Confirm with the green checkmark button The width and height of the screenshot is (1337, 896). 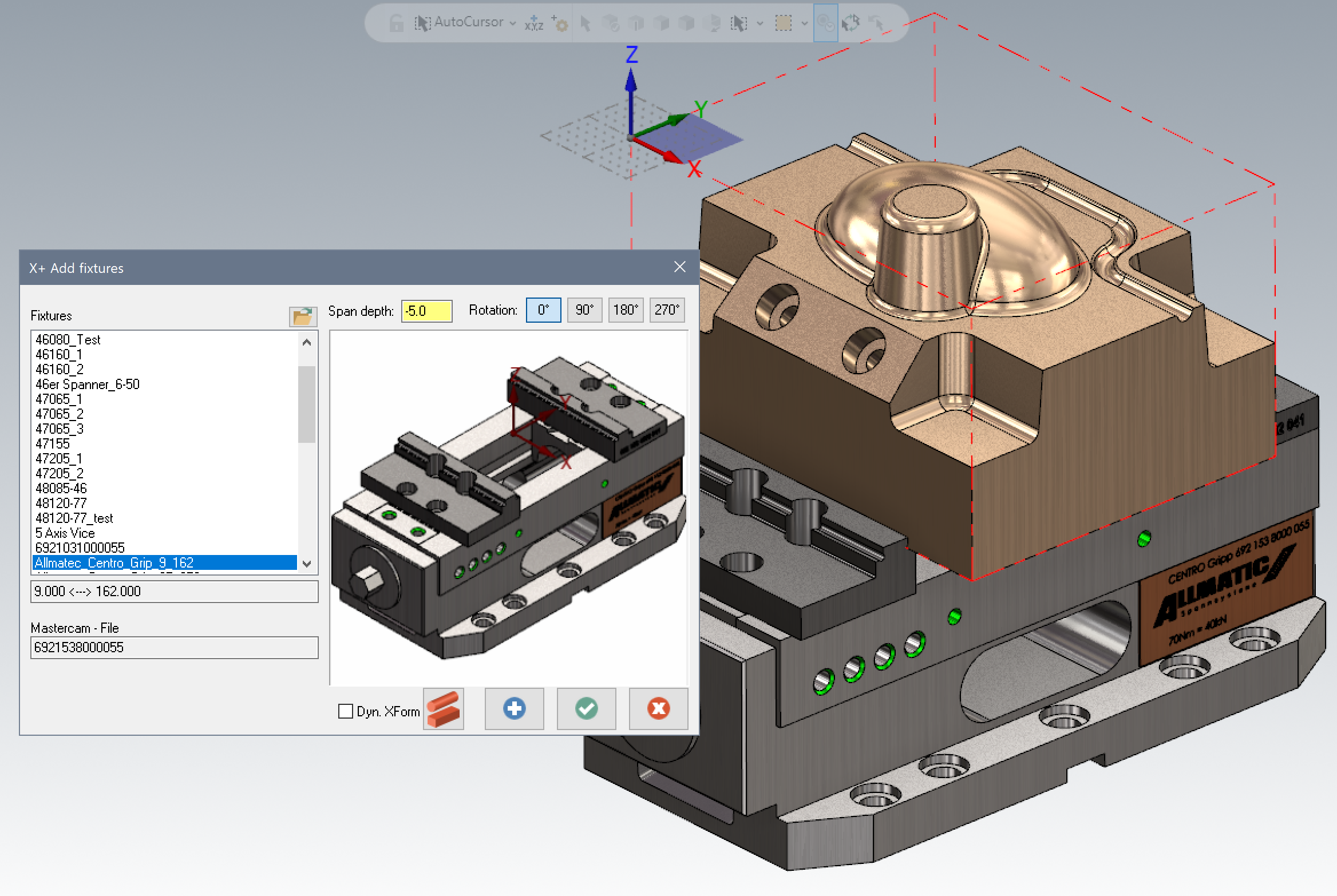click(586, 709)
